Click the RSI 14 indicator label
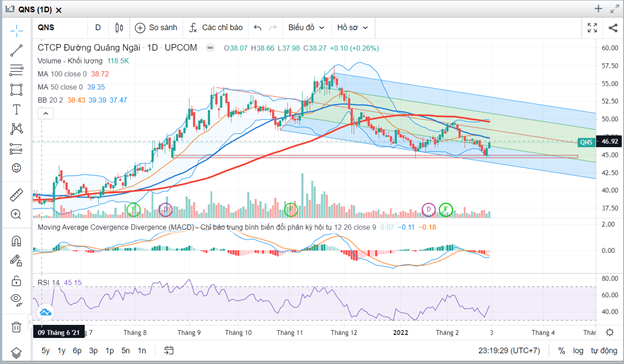 pos(49,282)
